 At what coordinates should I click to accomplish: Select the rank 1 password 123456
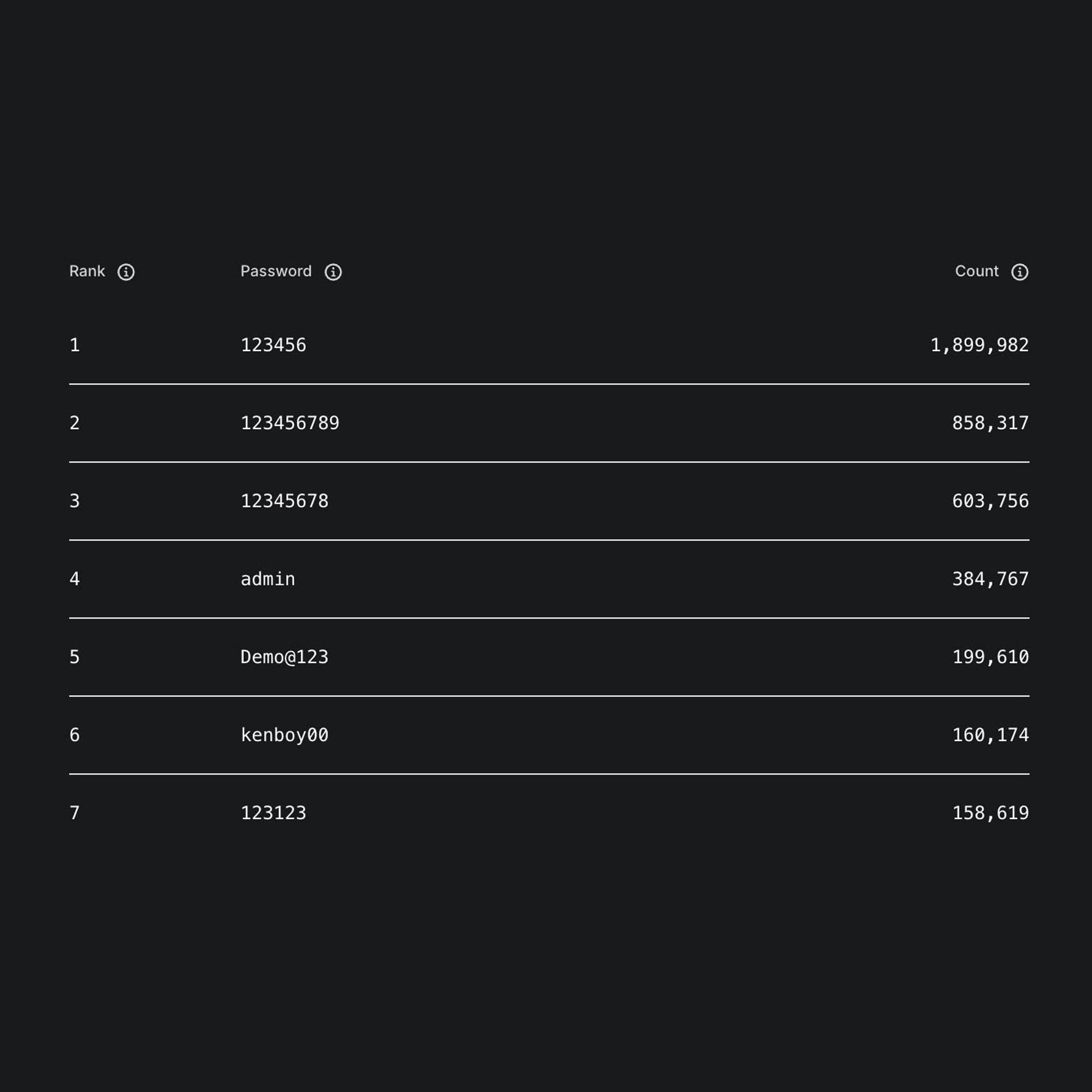[273, 345]
